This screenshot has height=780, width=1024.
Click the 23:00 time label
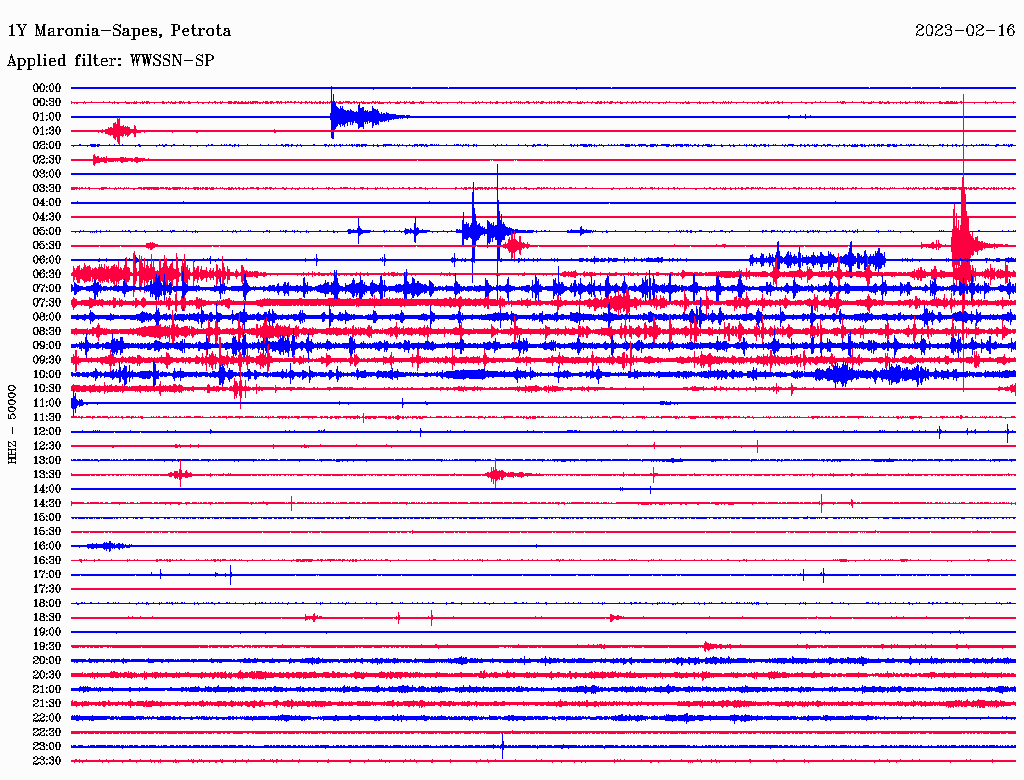pos(47,747)
